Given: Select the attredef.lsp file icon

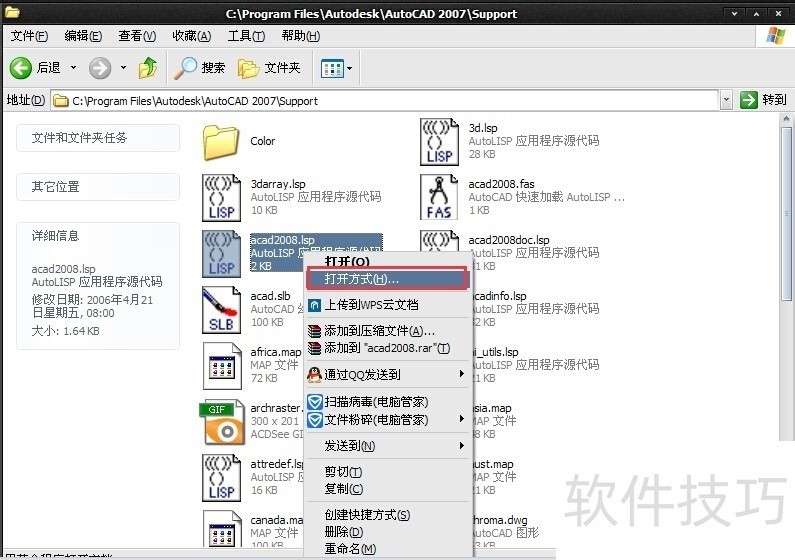Looking at the screenshot, I should click(x=222, y=478).
